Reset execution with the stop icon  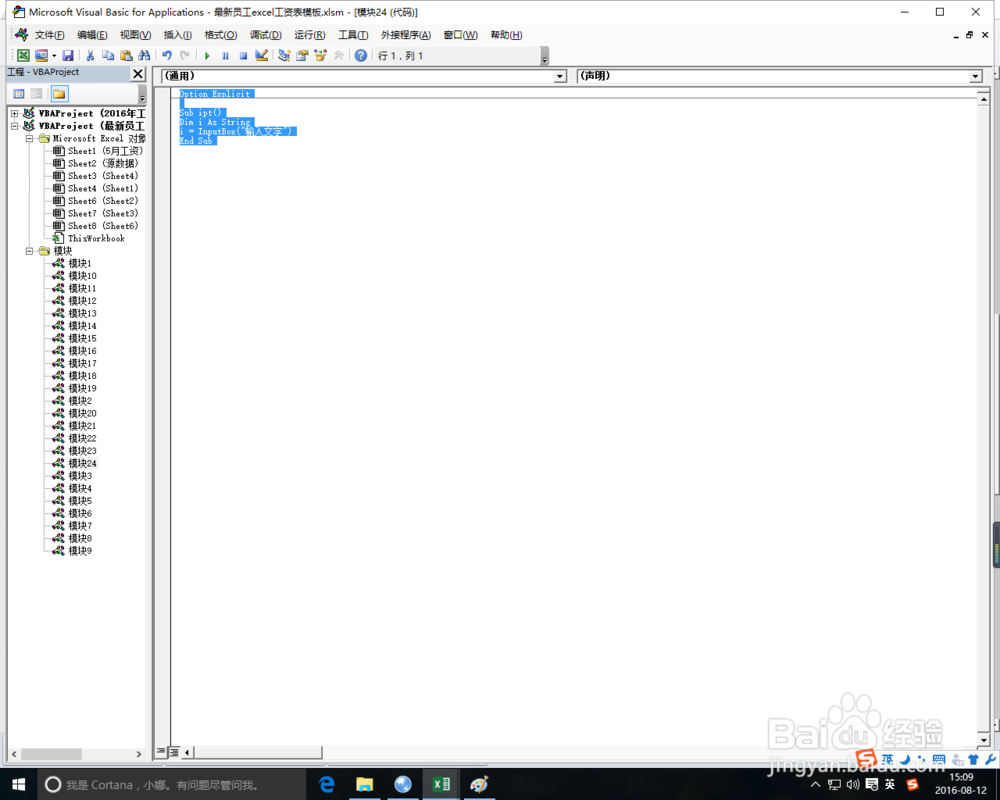coord(243,56)
